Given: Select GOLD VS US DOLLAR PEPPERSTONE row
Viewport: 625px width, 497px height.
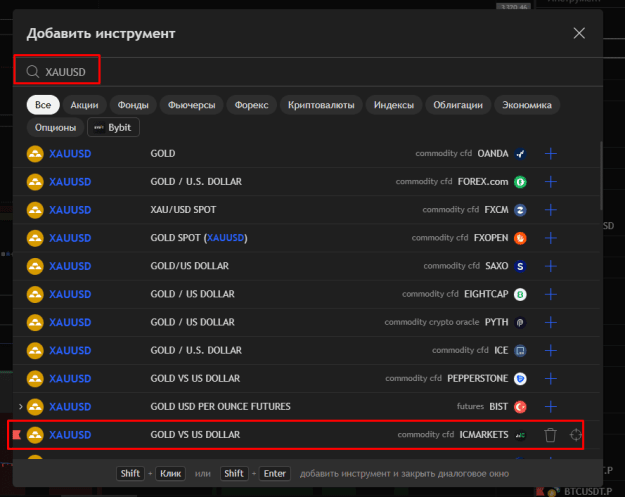Looking at the screenshot, I should 306,379.
